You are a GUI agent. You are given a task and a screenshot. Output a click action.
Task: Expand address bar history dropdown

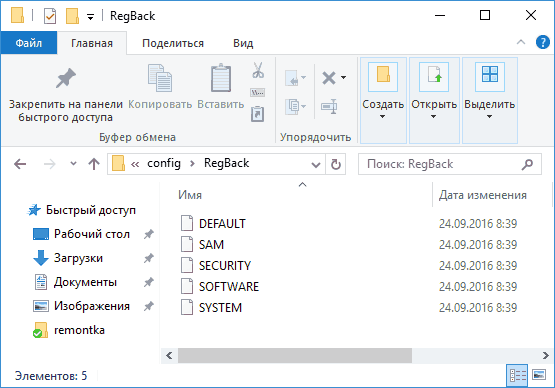pyautogui.click(x=316, y=165)
